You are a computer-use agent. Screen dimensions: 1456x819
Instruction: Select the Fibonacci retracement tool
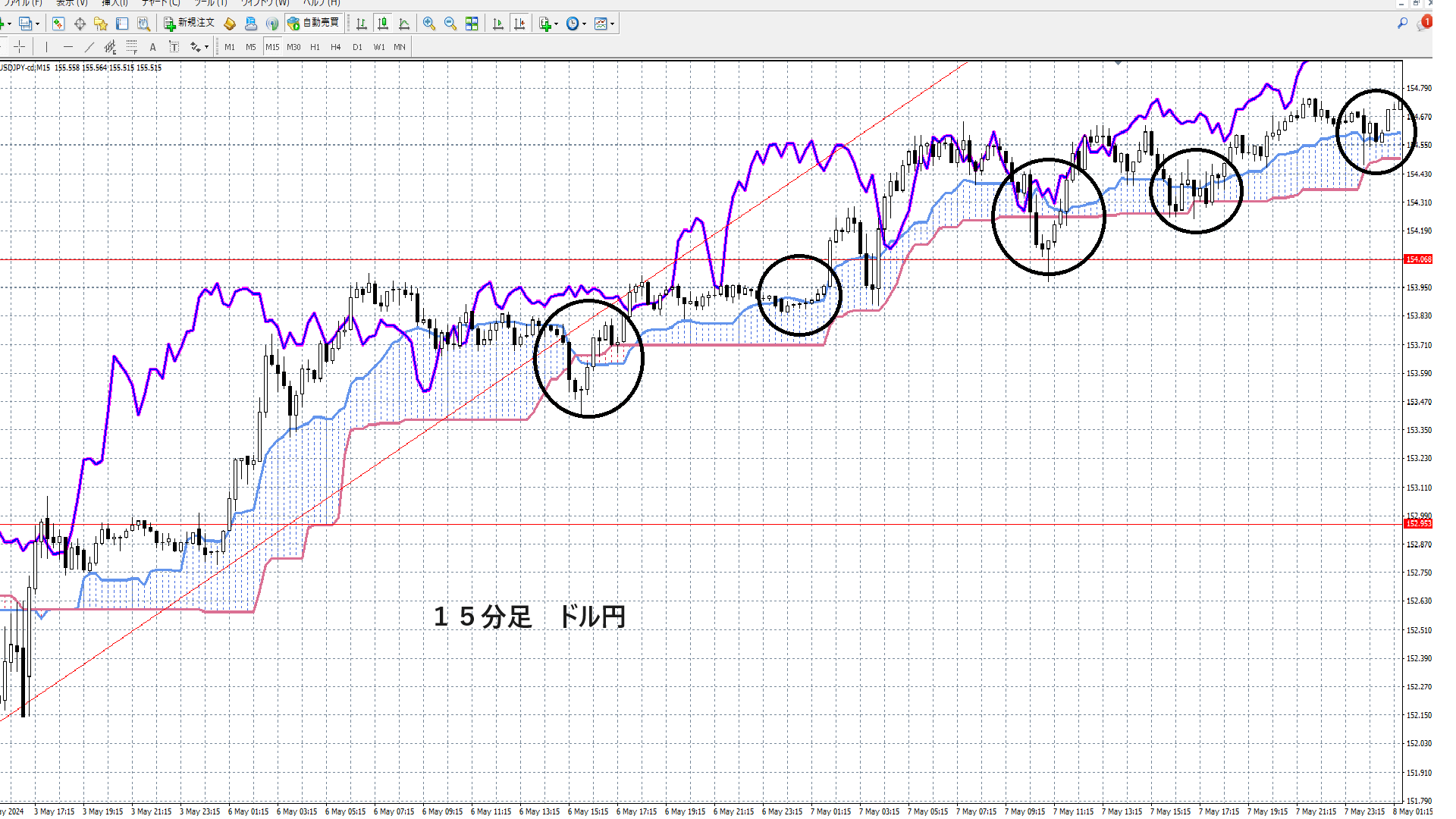[131, 47]
